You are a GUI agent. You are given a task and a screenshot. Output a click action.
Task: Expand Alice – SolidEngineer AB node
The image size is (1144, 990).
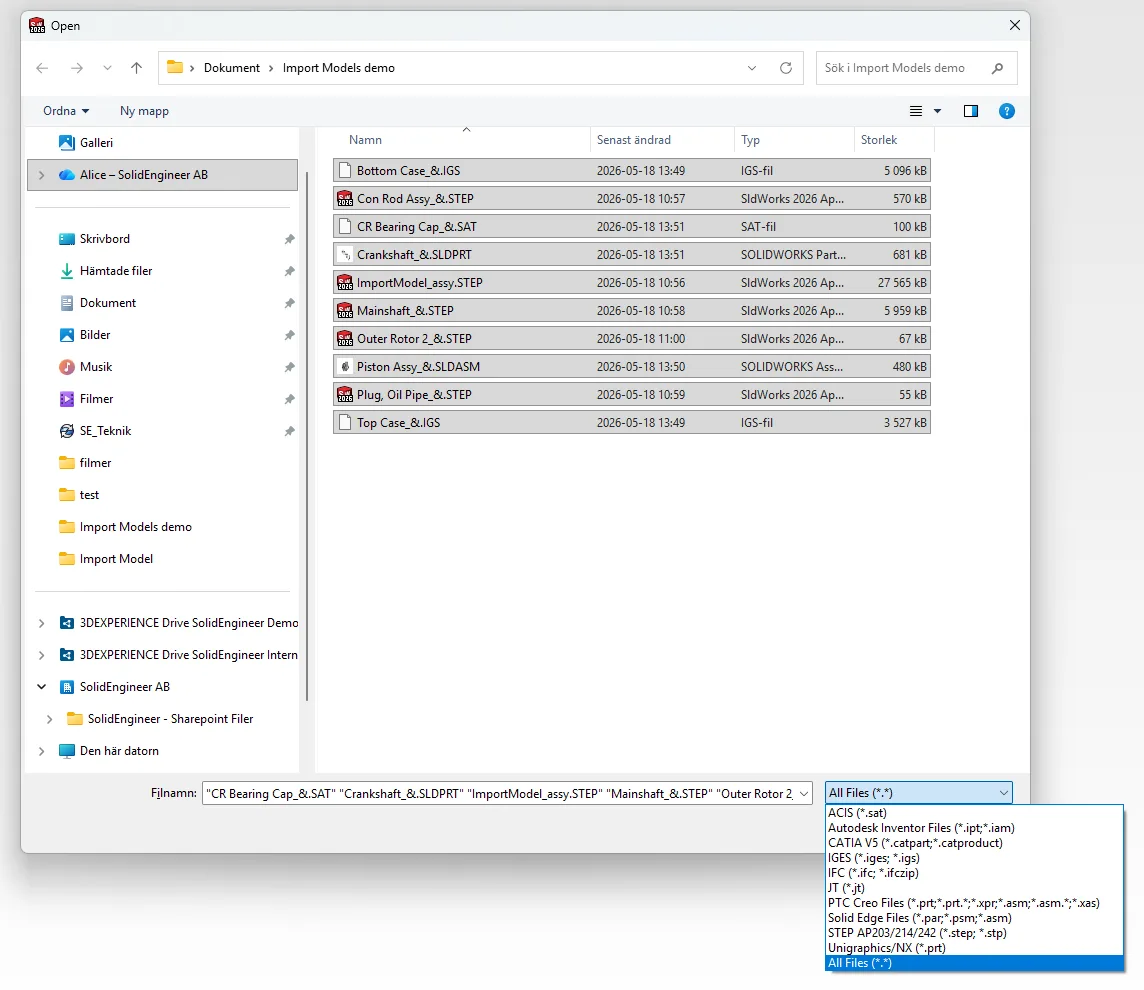coord(42,175)
